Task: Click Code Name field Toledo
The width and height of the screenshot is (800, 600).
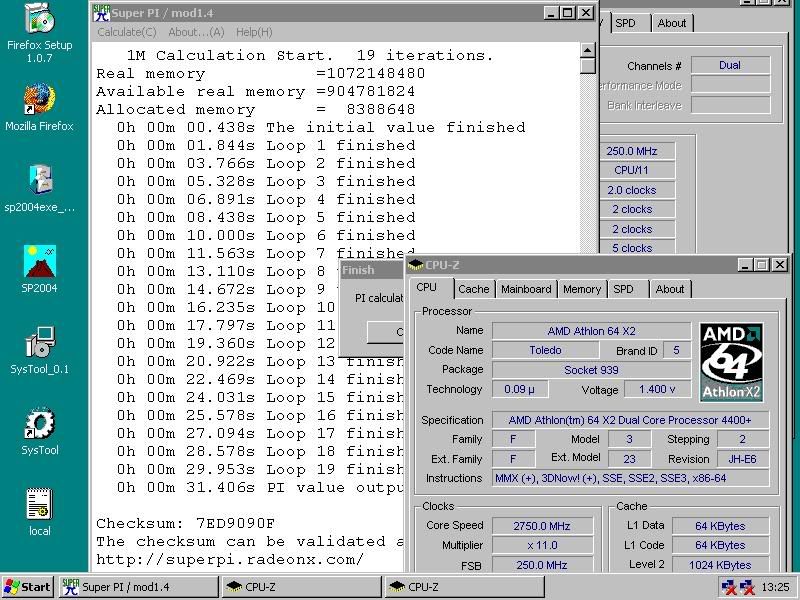Action: click(545, 351)
